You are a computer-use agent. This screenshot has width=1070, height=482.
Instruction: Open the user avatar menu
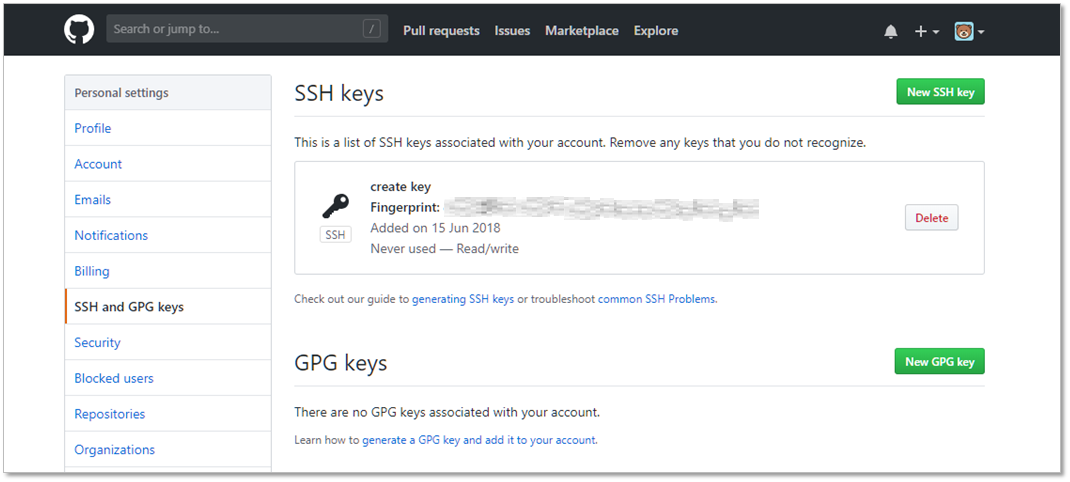click(968, 32)
